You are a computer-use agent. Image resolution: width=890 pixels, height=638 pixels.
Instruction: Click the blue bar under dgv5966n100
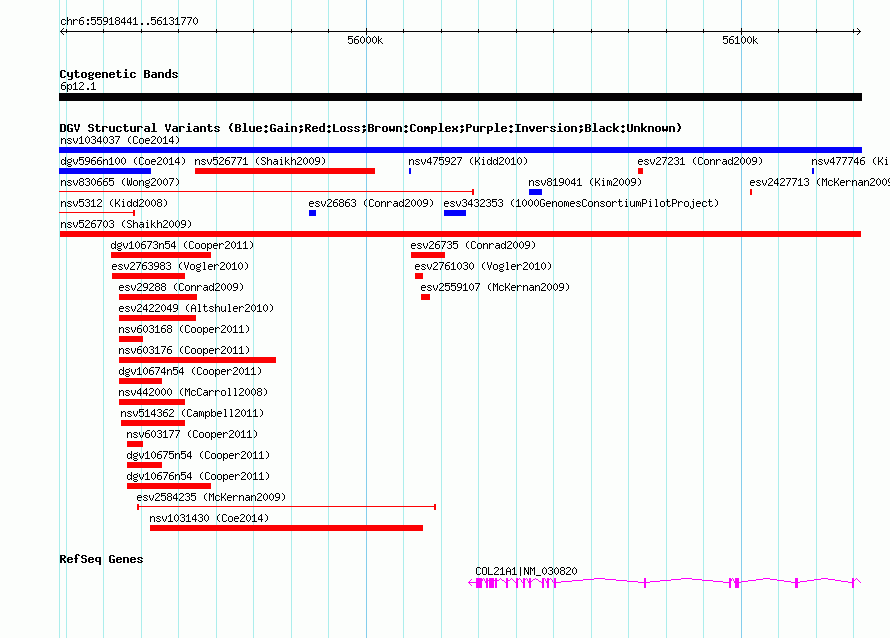click(105, 171)
